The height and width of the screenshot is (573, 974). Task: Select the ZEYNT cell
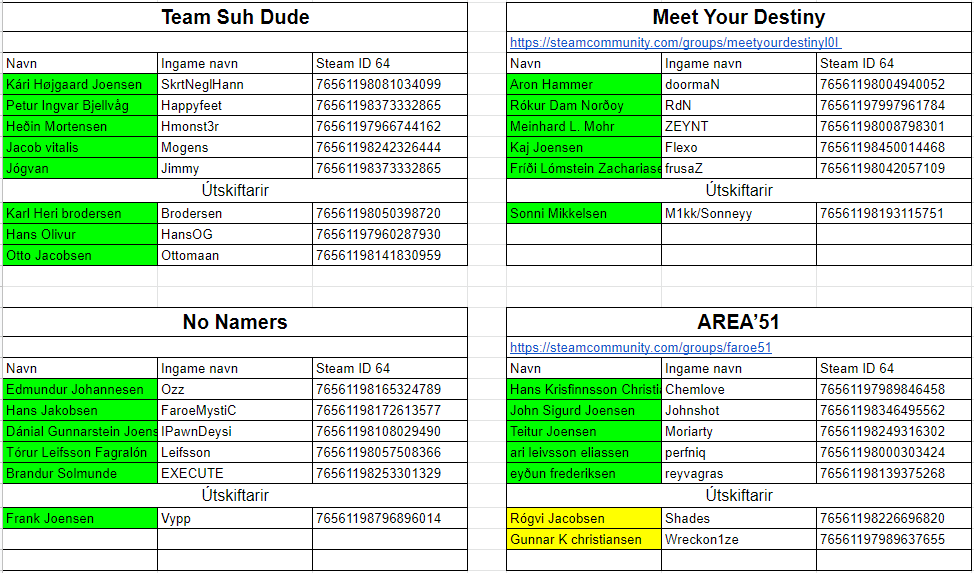coord(739,127)
